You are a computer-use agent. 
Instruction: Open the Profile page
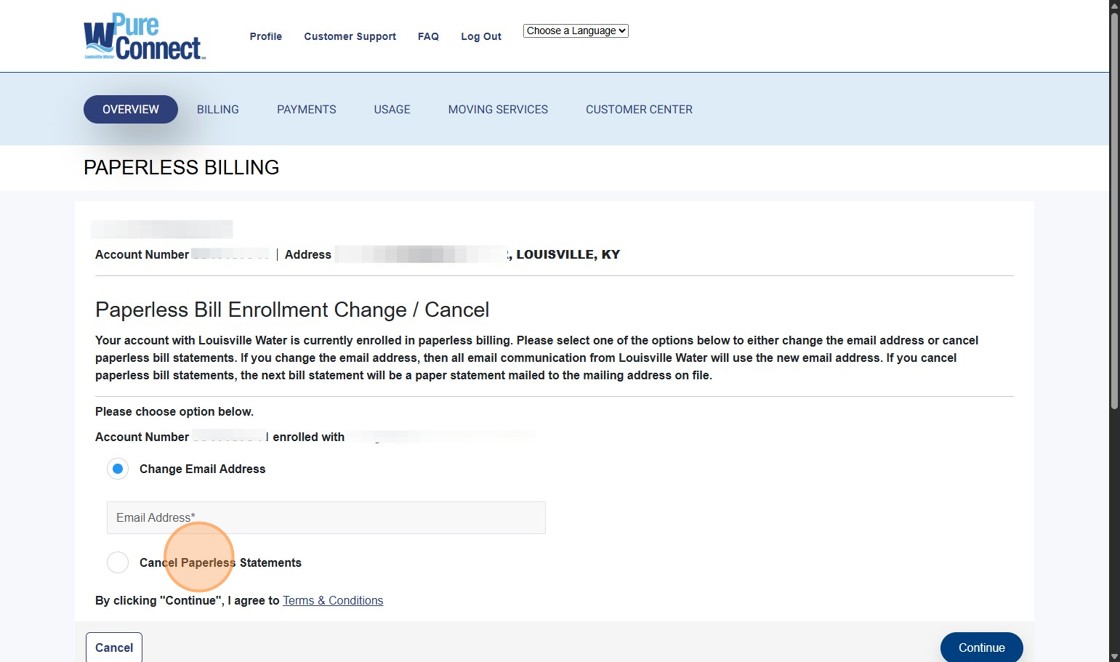click(x=266, y=37)
